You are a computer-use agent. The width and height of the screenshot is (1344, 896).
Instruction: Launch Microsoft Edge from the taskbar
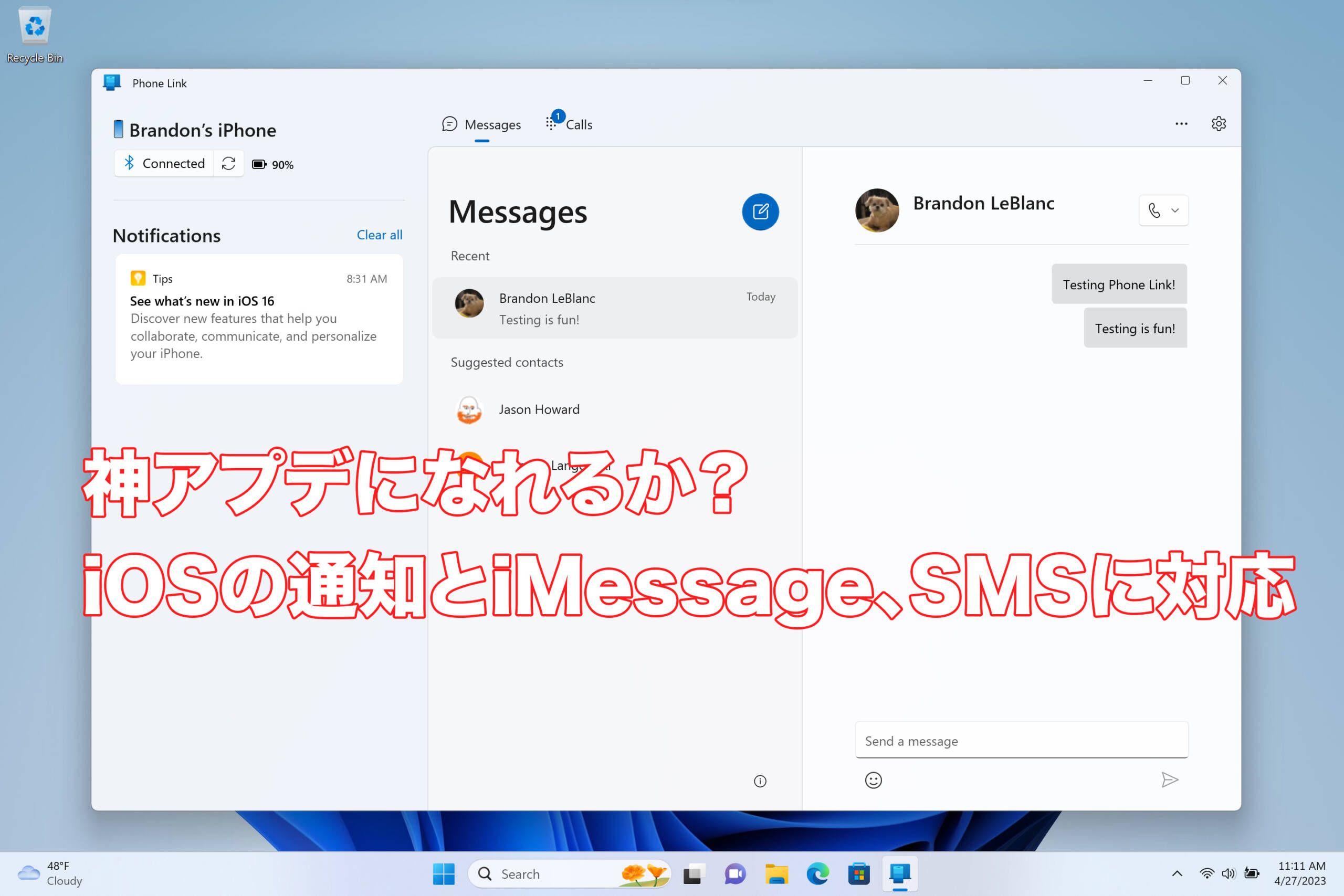[818, 874]
